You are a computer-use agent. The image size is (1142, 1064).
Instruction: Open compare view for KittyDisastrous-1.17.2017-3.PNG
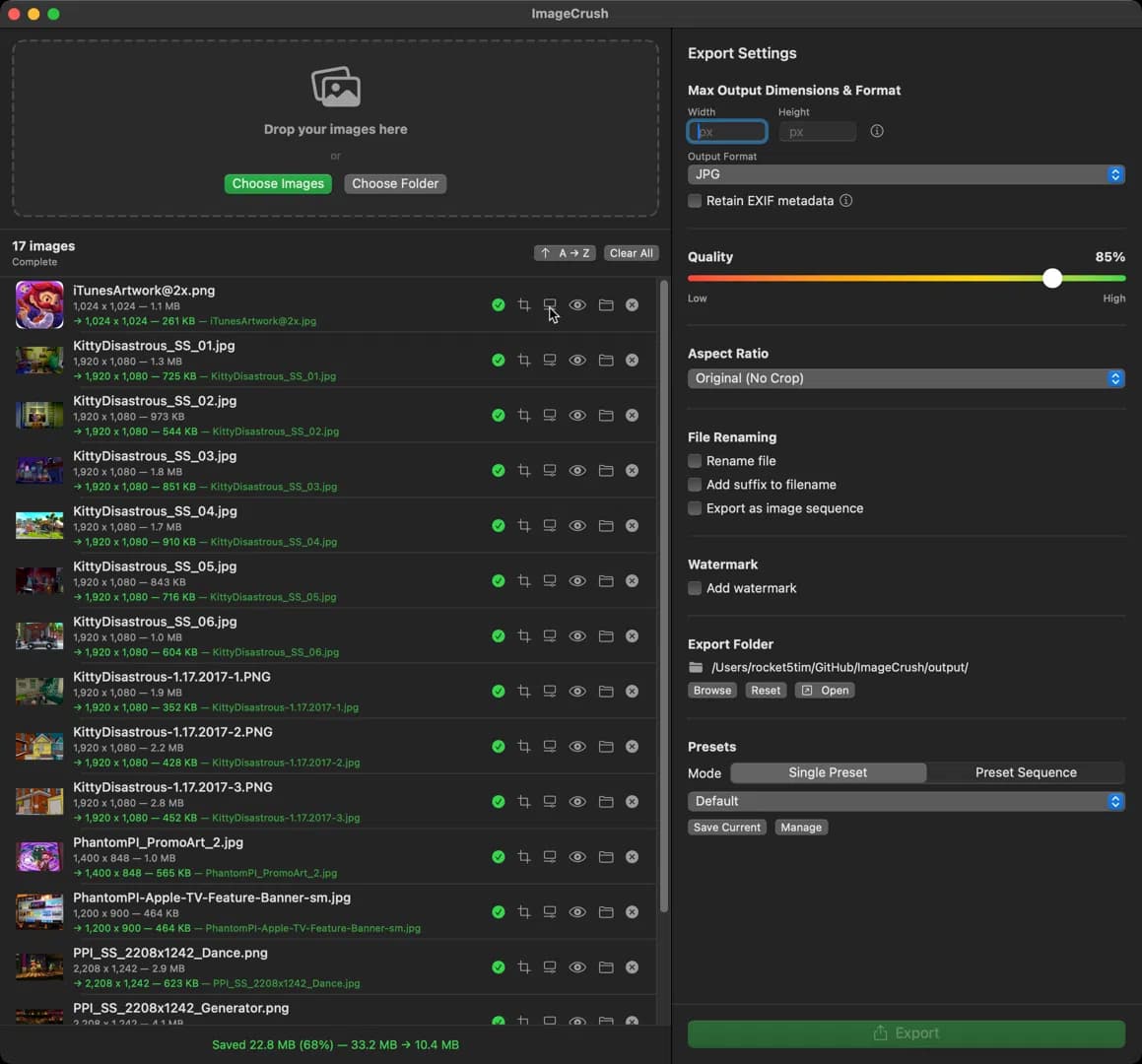click(550, 802)
